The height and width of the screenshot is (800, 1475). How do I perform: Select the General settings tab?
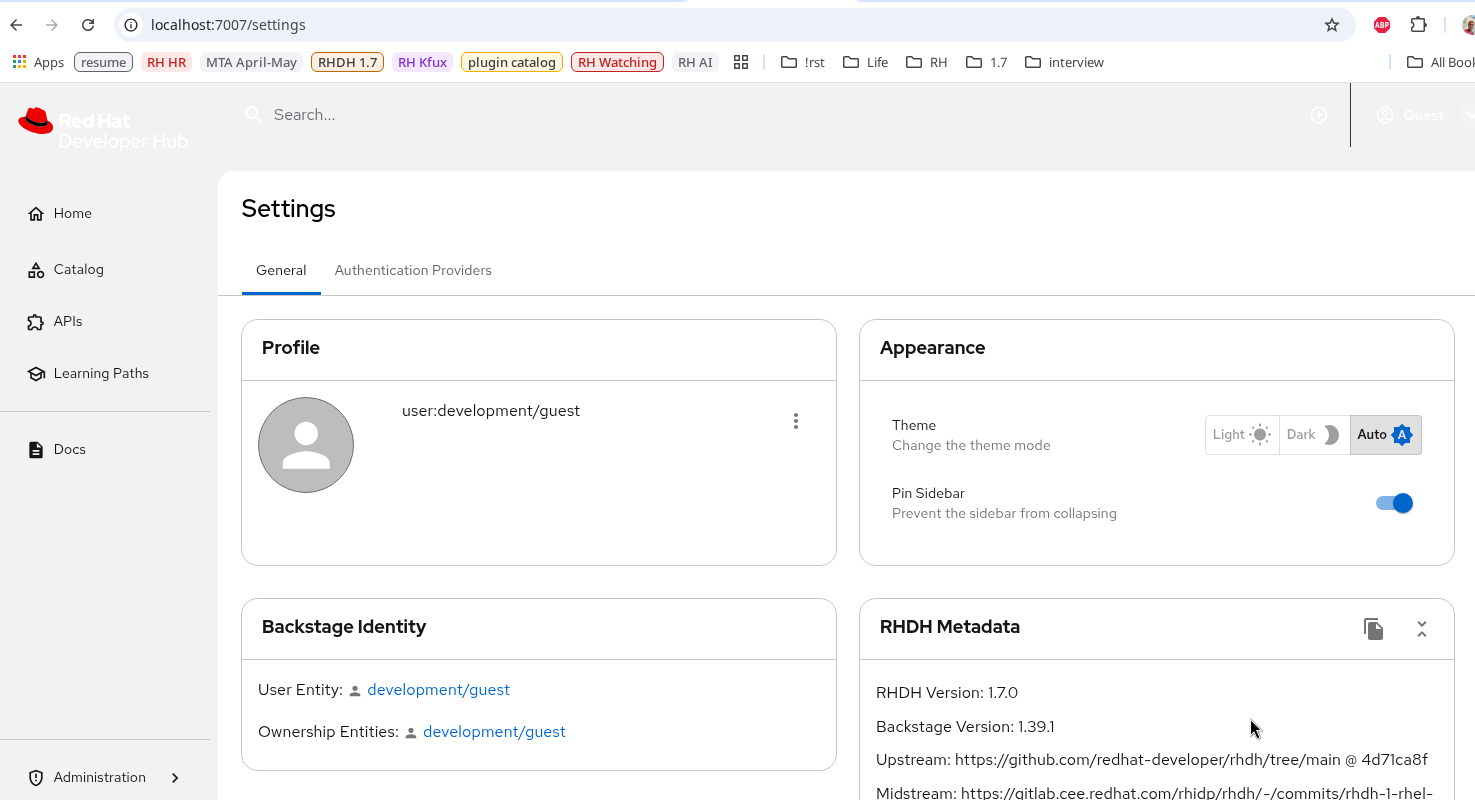tap(281, 270)
